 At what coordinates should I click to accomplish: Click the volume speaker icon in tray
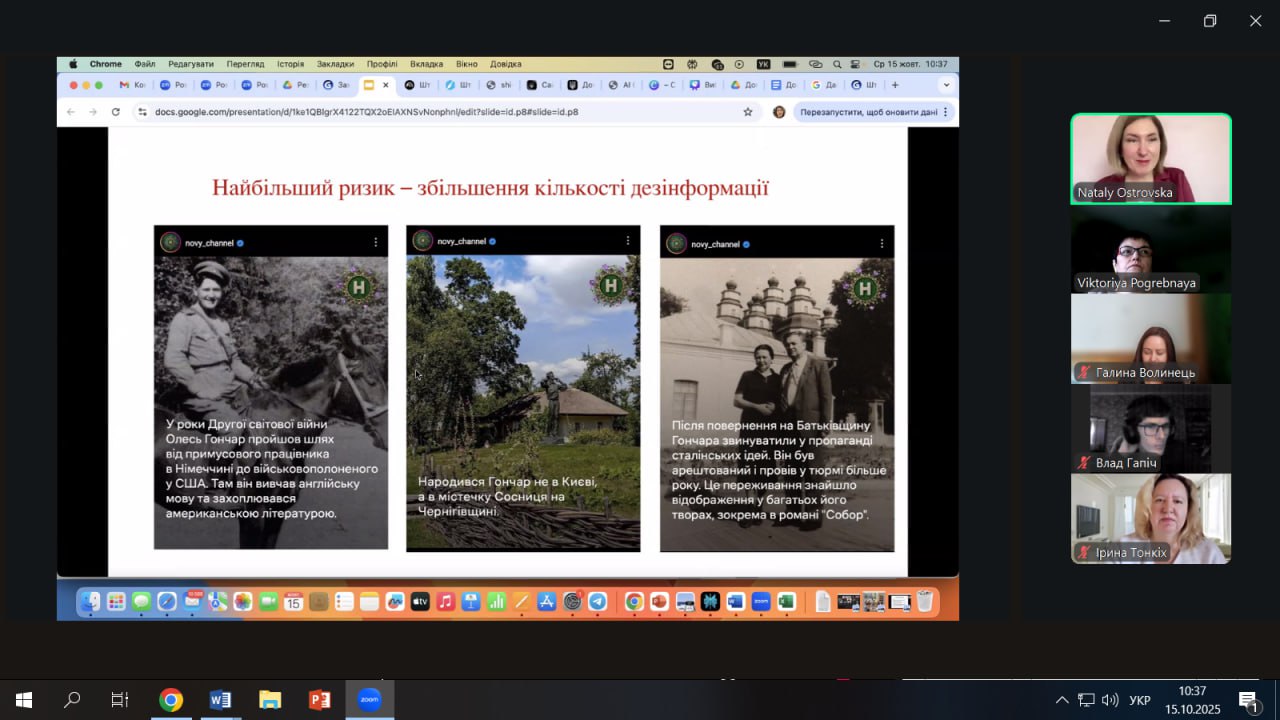tap(1110, 700)
